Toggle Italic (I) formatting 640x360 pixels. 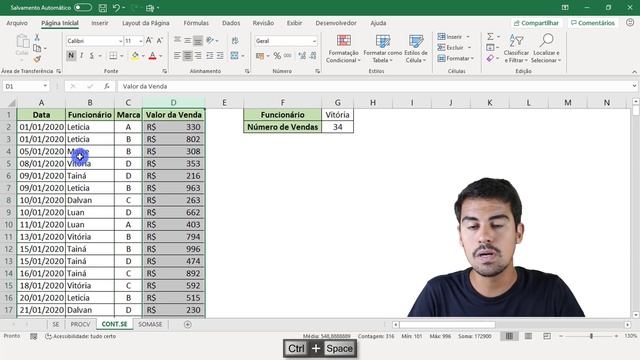coord(81,56)
